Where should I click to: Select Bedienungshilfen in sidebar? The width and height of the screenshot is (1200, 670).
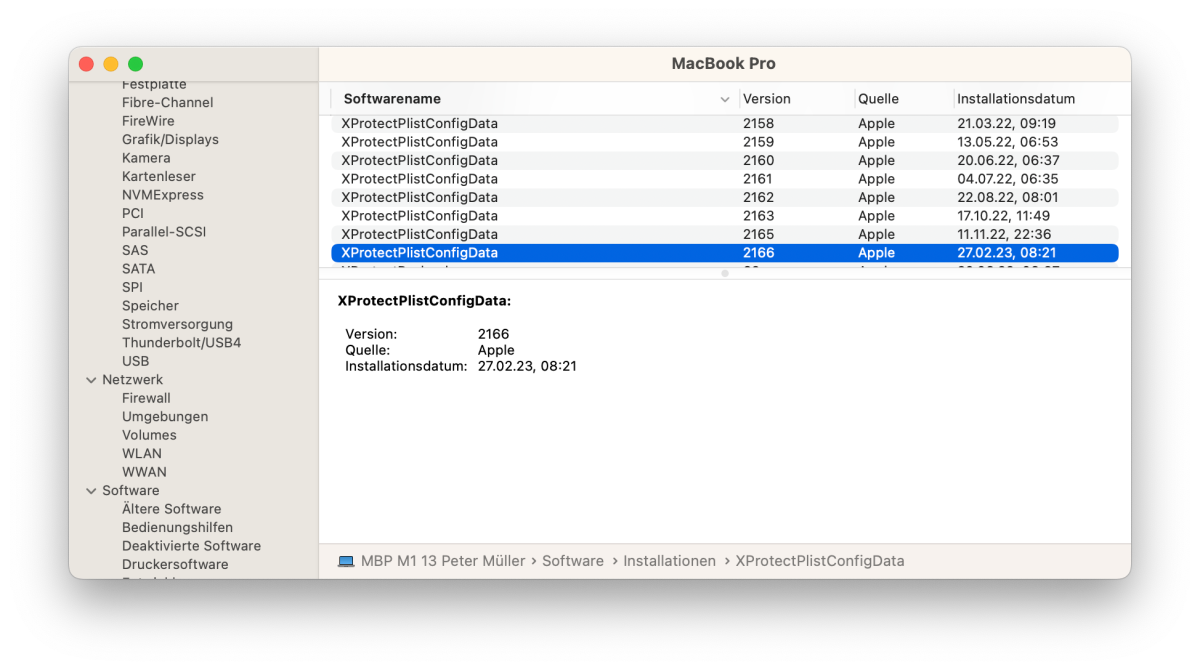coord(177,528)
